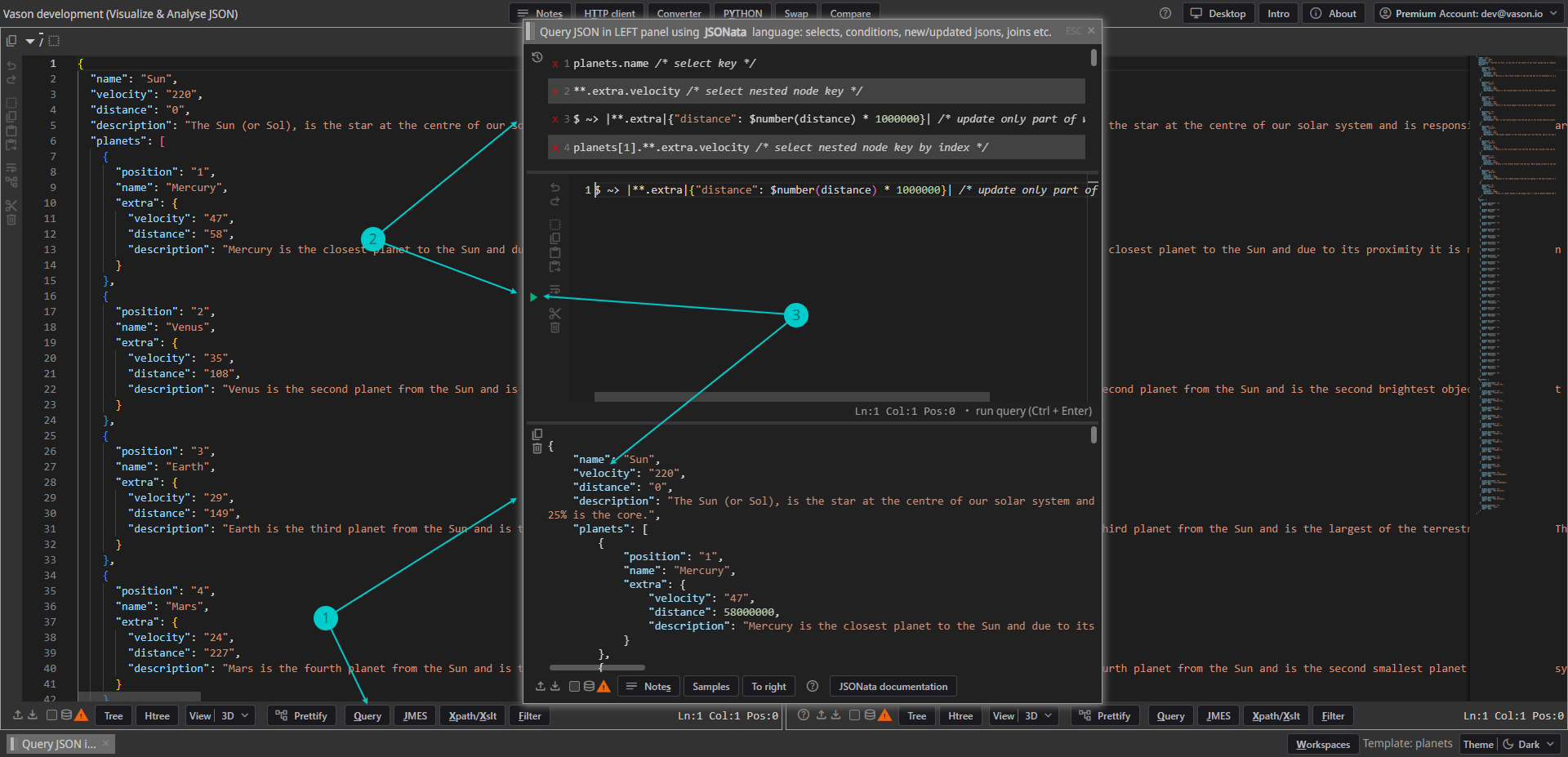Viewport: 1568px width, 757px height.
Task: Toggle the checkbox in the right panel footer
Action: (854, 715)
